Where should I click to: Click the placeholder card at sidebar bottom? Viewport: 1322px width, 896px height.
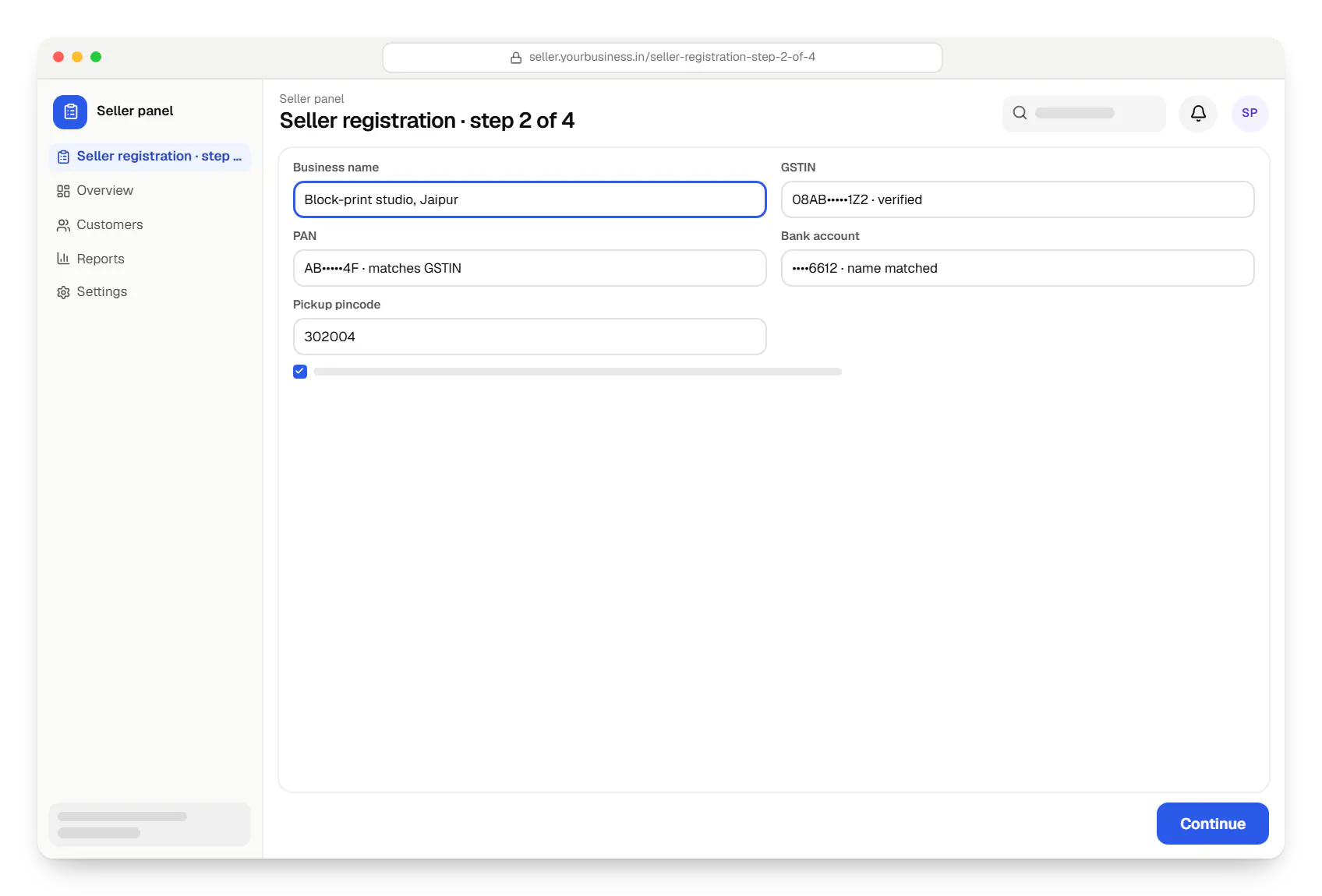pos(150,824)
